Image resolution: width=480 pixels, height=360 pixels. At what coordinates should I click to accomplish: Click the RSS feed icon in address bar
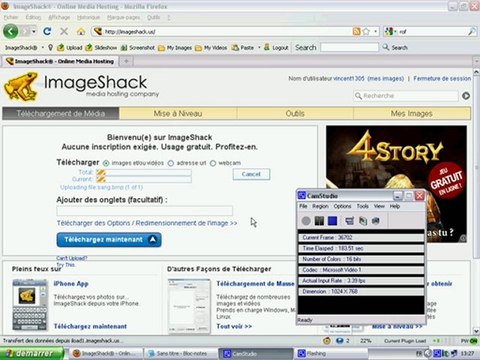tap(356, 32)
